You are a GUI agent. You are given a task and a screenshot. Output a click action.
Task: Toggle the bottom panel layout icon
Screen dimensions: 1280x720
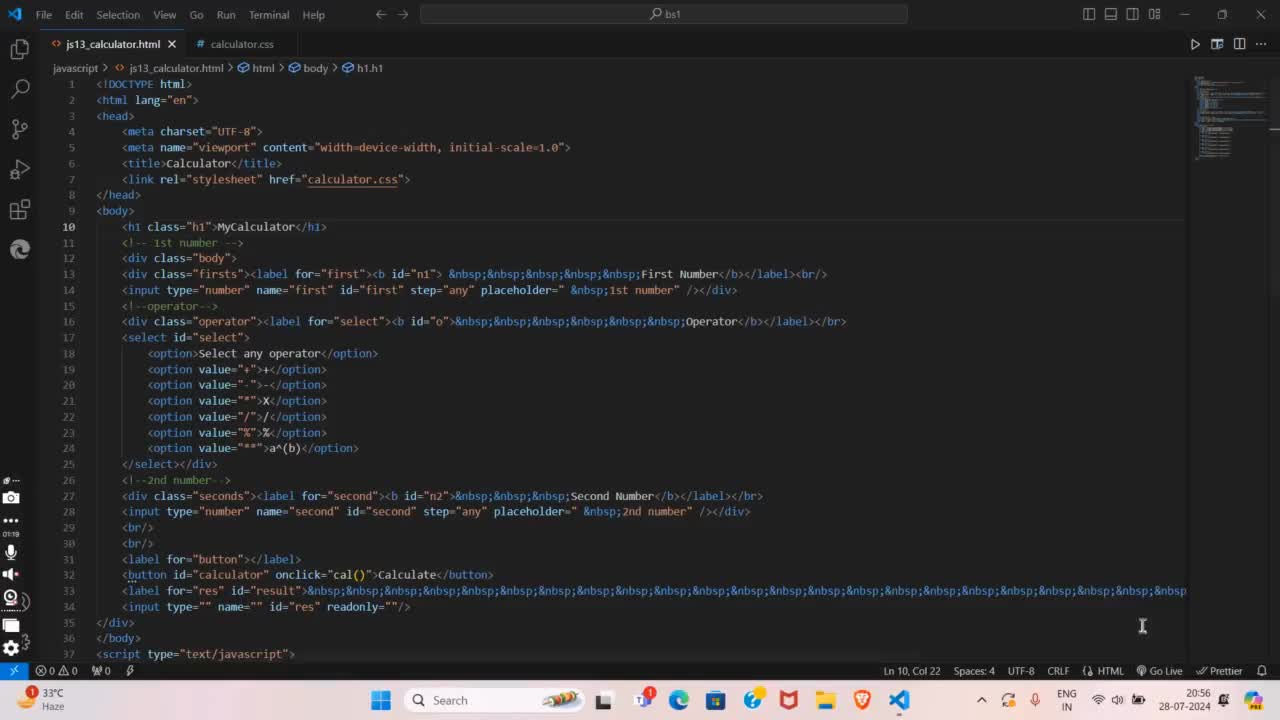point(1111,14)
